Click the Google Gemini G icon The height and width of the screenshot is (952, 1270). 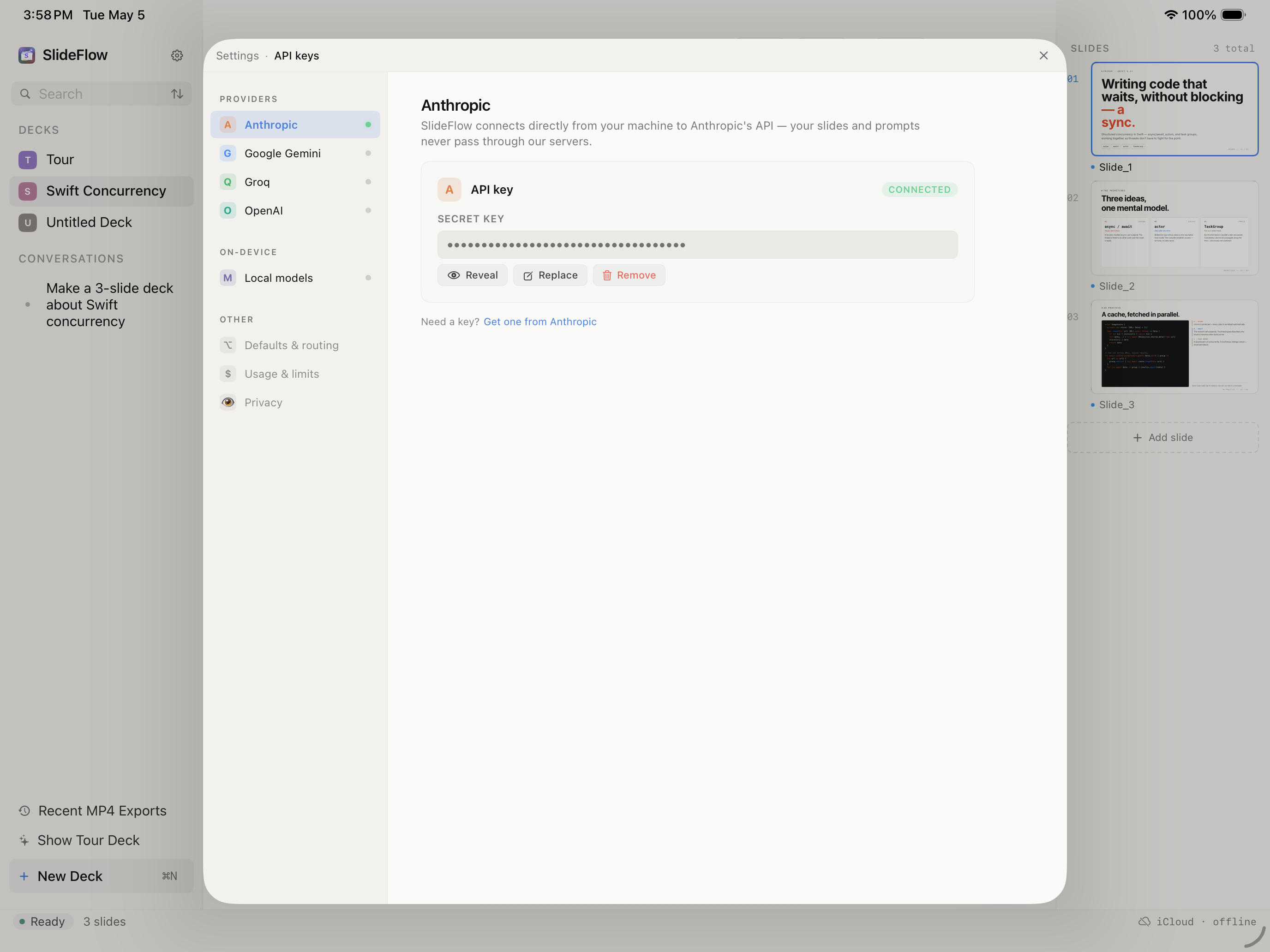point(228,153)
